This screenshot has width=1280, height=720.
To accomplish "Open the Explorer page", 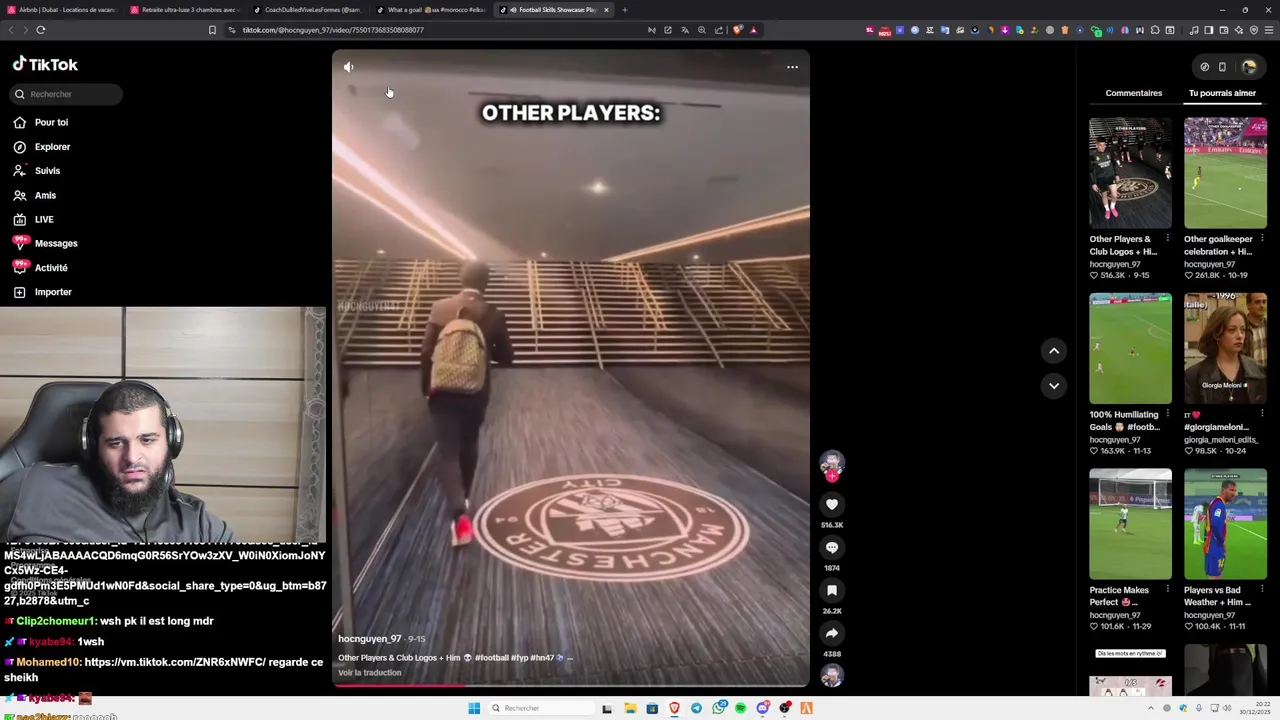I will coord(42,147).
